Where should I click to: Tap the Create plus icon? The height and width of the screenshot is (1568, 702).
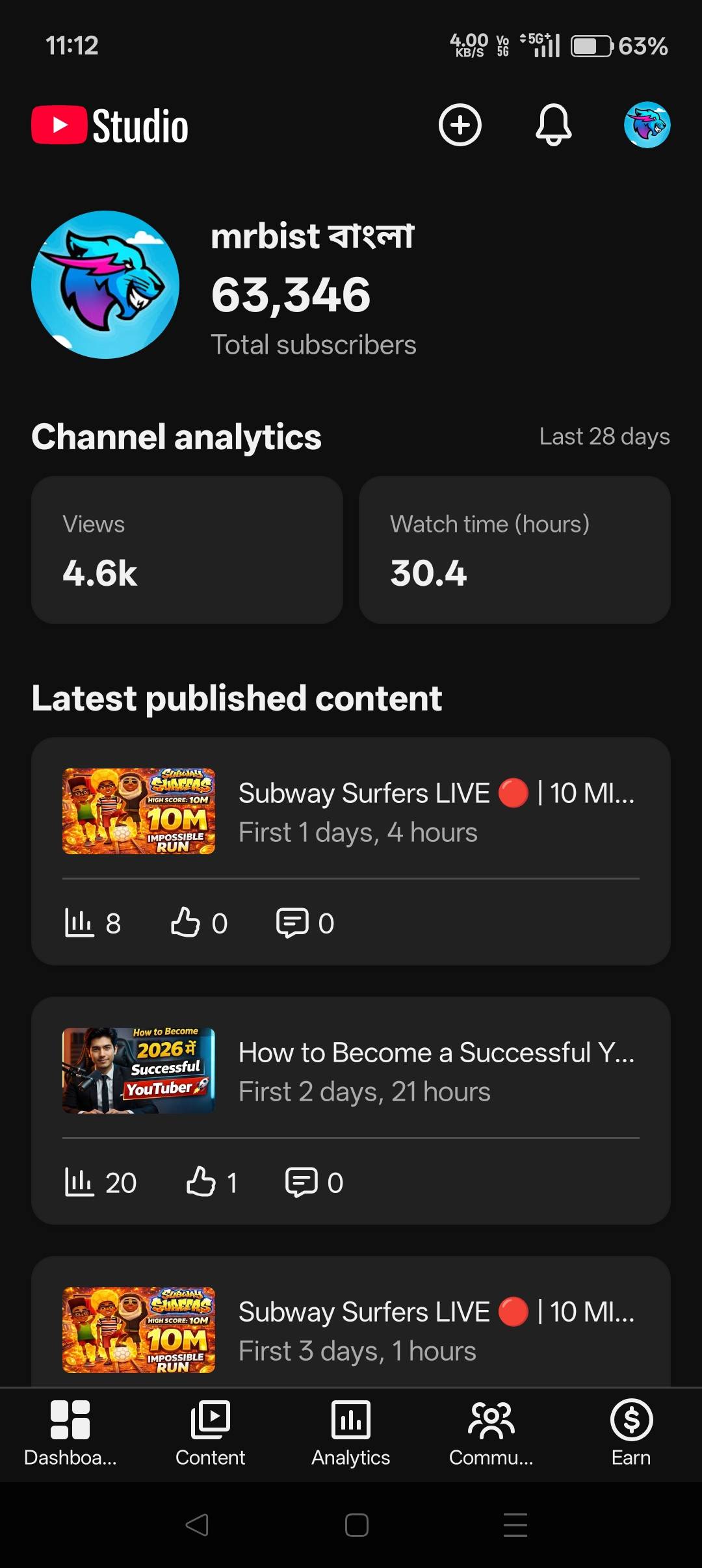point(460,125)
